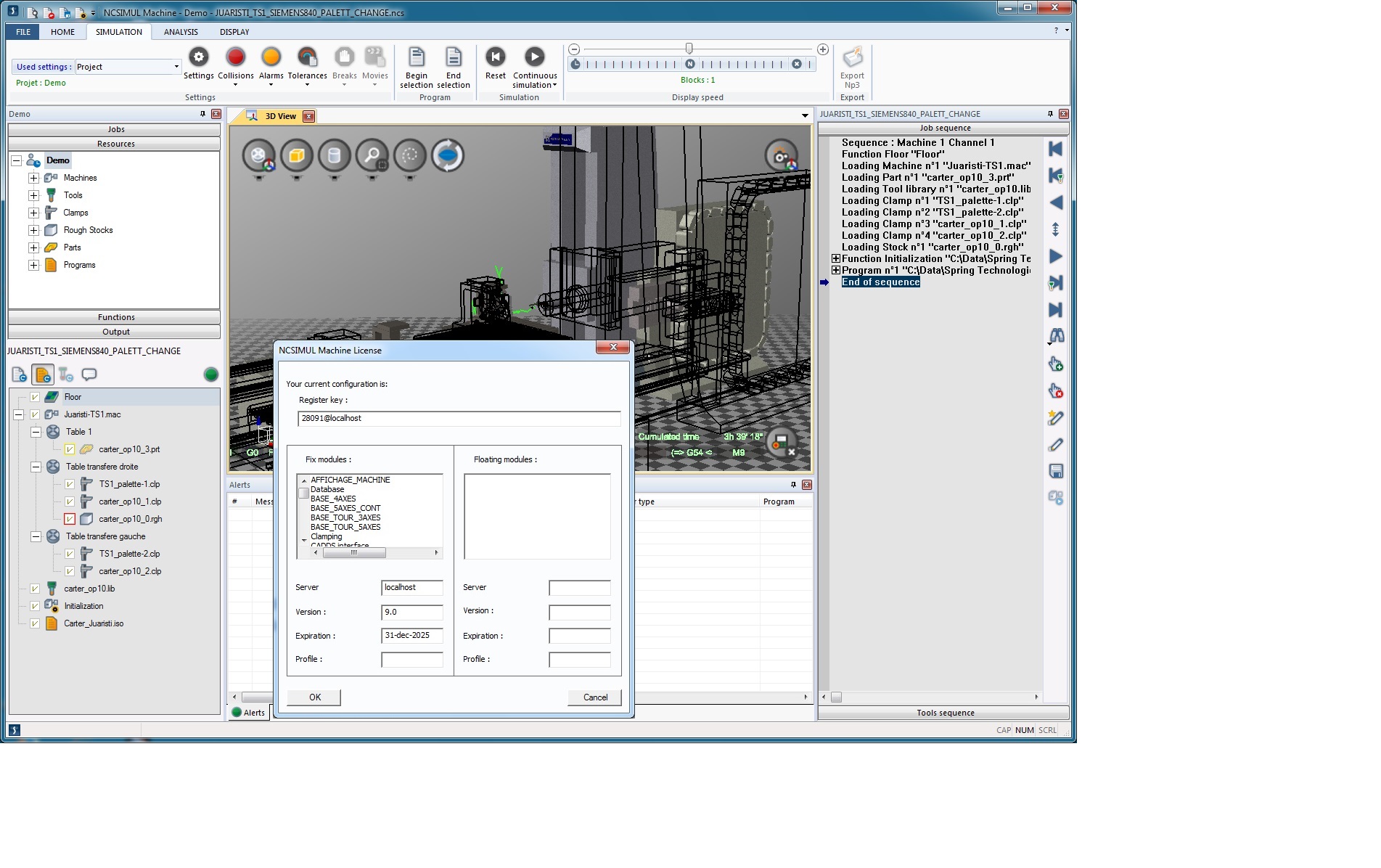Open the Jobs panel header

pyautogui.click(x=115, y=129)
